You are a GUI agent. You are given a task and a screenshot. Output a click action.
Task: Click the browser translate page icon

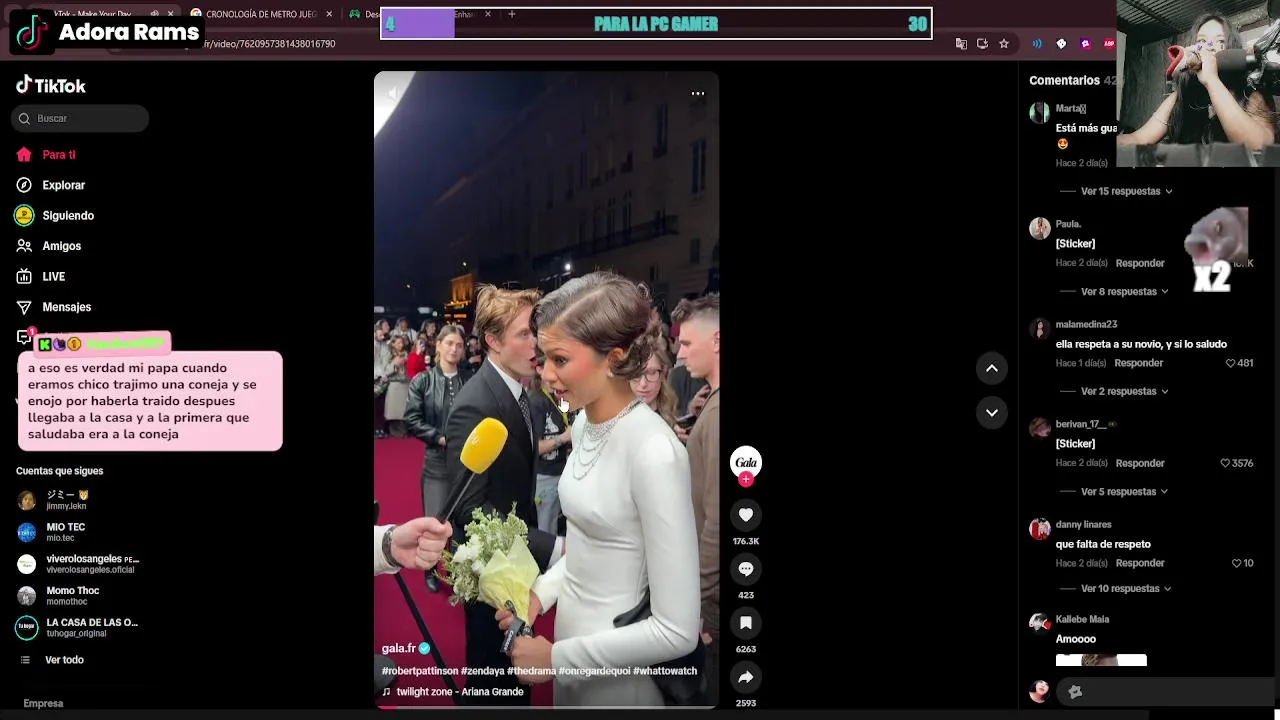point(961,44)
